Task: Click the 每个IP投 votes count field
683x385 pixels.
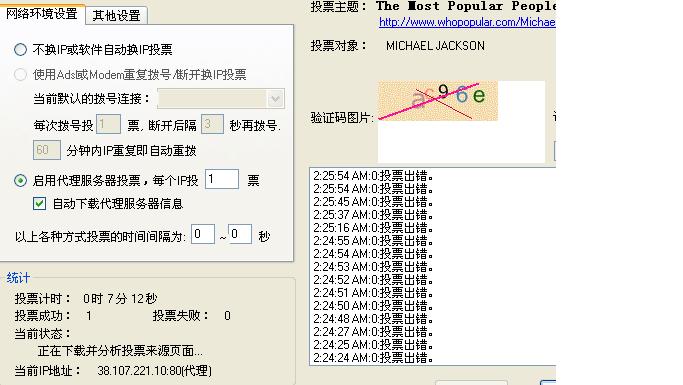Action: (x=222, y=179)
